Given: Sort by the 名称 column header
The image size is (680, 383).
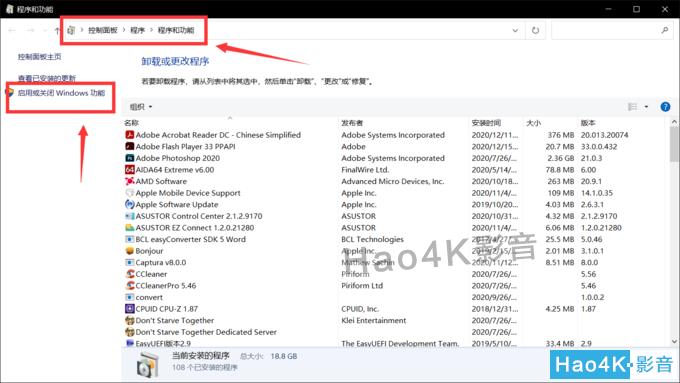Looking at the screenshot, I should (x=131, y=123).
